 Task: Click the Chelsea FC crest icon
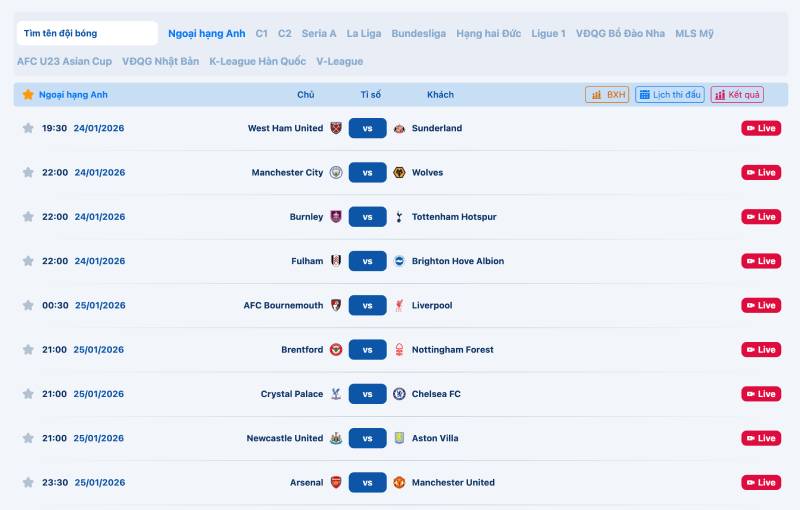tap(399, 394)
